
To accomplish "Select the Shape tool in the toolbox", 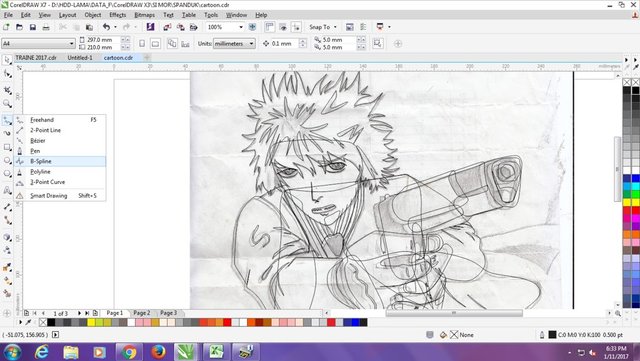I will [x=7, y=74].
